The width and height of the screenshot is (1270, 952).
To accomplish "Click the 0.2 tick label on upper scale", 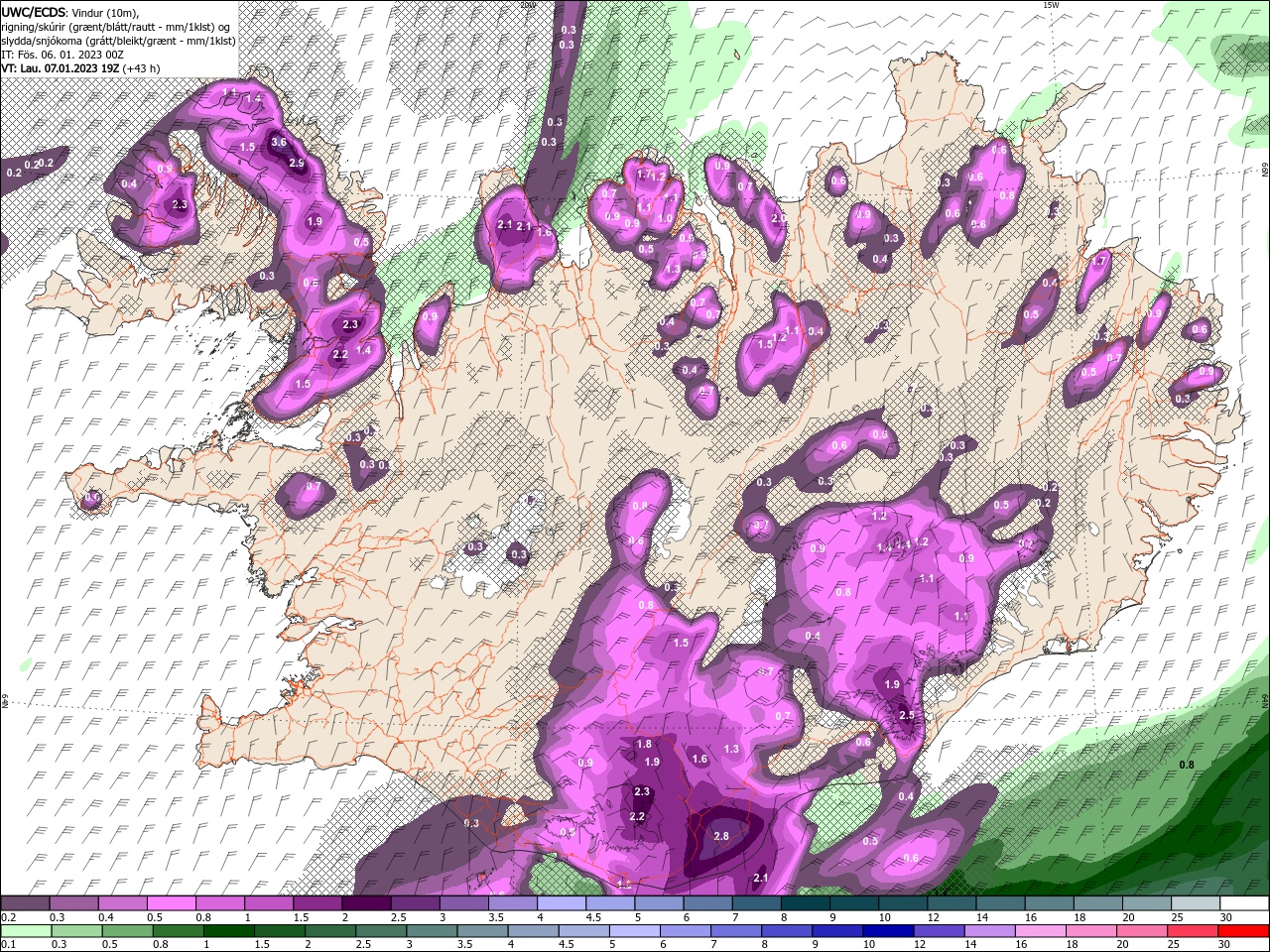I will 9,917.
